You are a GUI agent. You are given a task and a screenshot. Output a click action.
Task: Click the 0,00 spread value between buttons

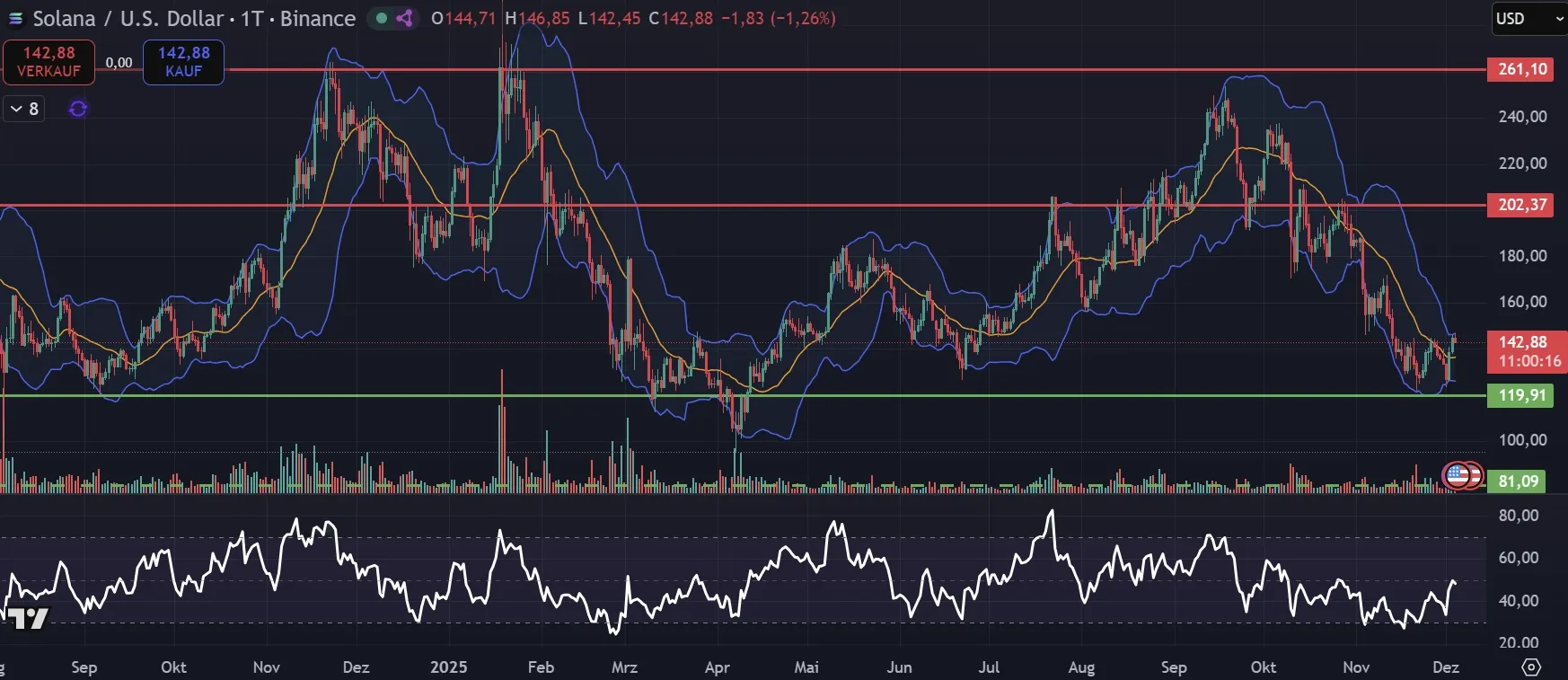119,62
